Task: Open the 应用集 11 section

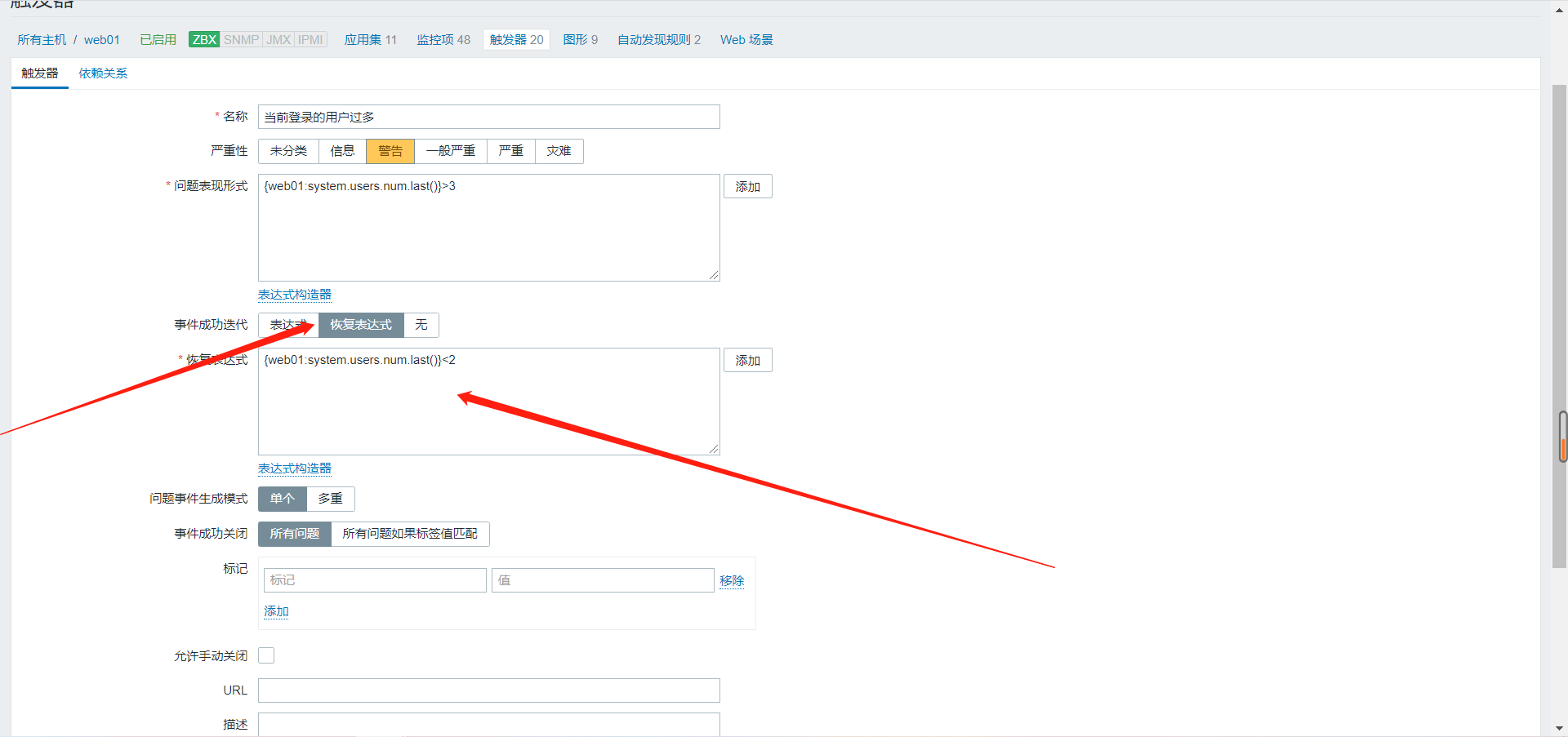Action: (370, 39)
